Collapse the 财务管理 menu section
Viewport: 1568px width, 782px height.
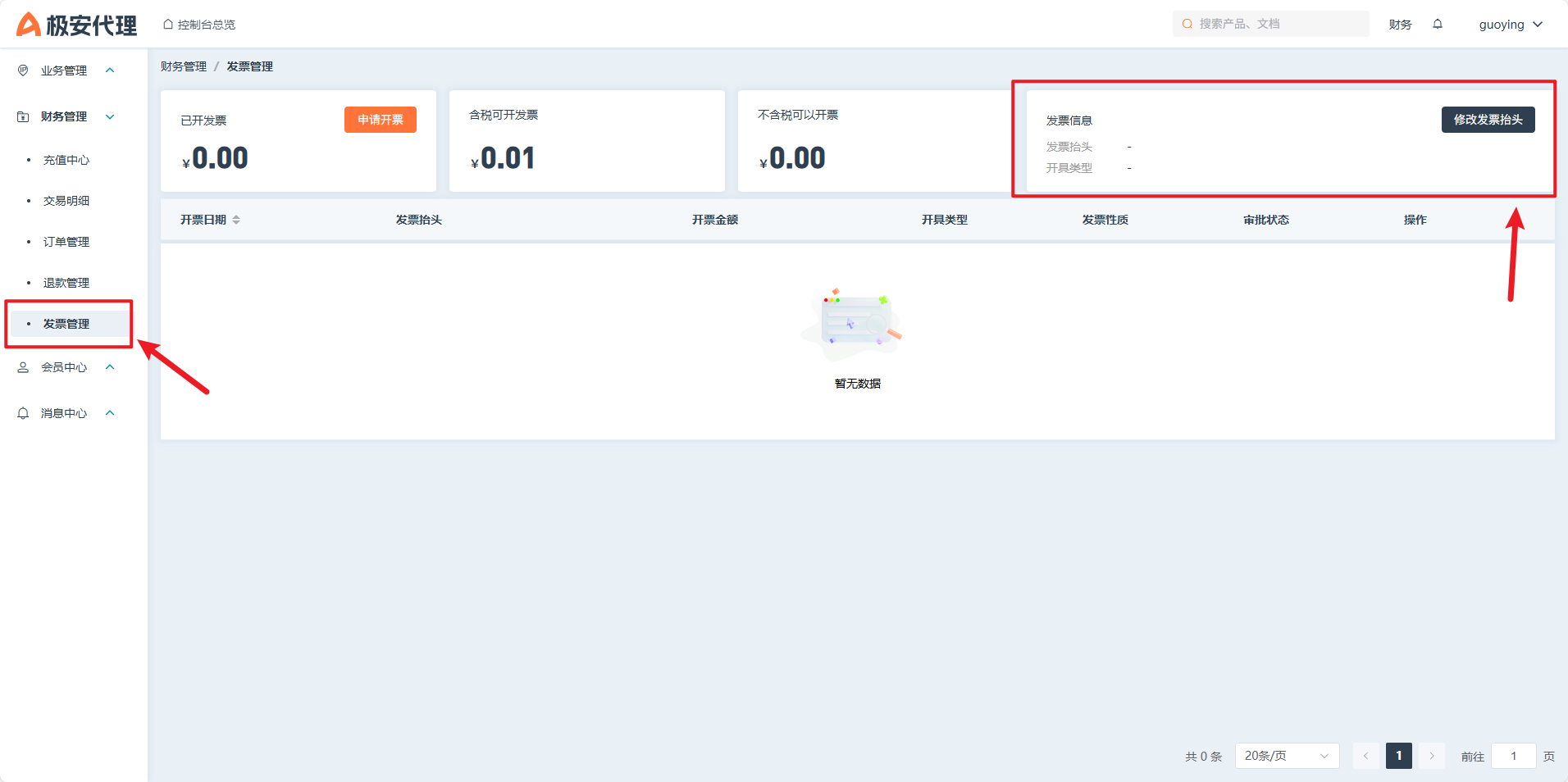click(x=110, y=116)
